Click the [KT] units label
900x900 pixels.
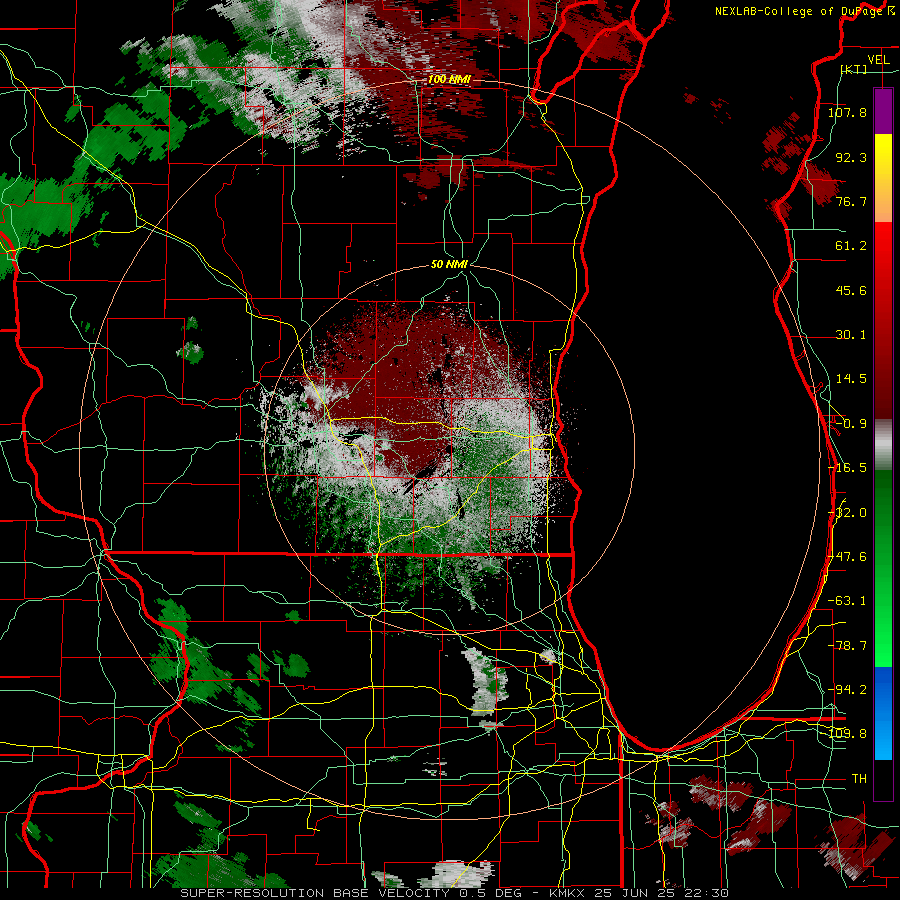(x=854, y=70)
